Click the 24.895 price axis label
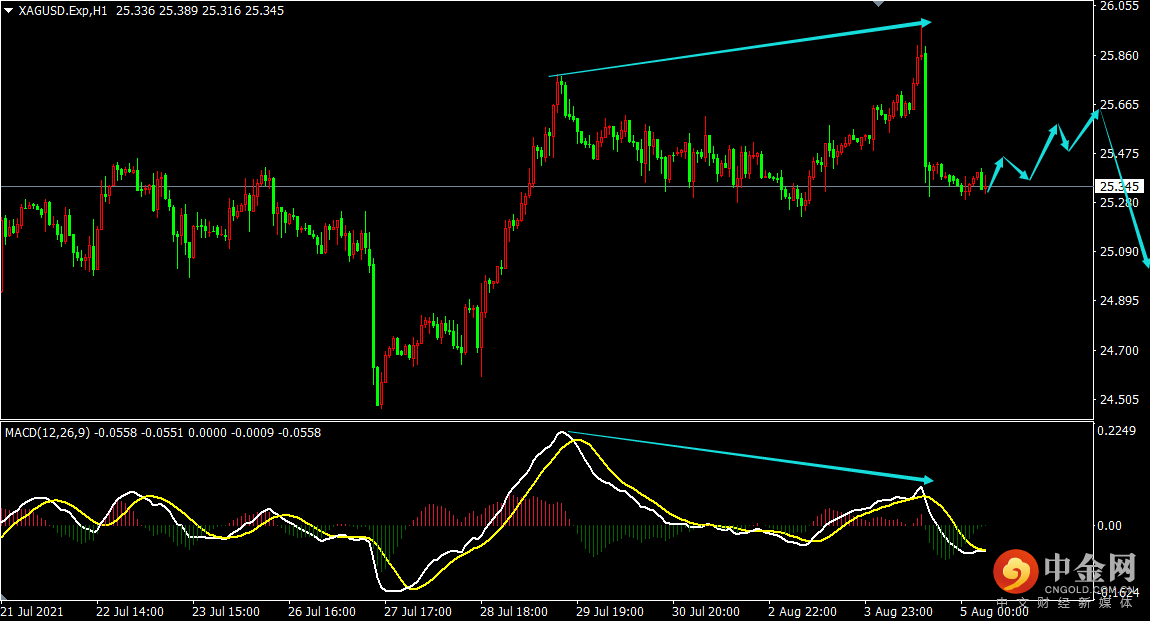This screenshot has height=621, width=1150. [x=1119, y=301]
